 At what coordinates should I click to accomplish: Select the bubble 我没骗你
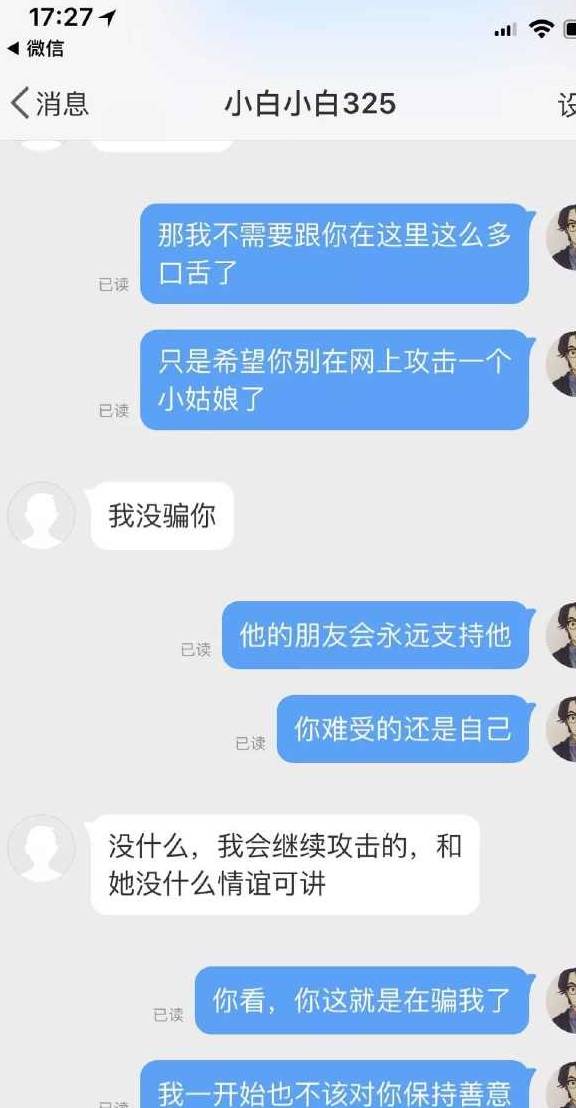(162, 517)
